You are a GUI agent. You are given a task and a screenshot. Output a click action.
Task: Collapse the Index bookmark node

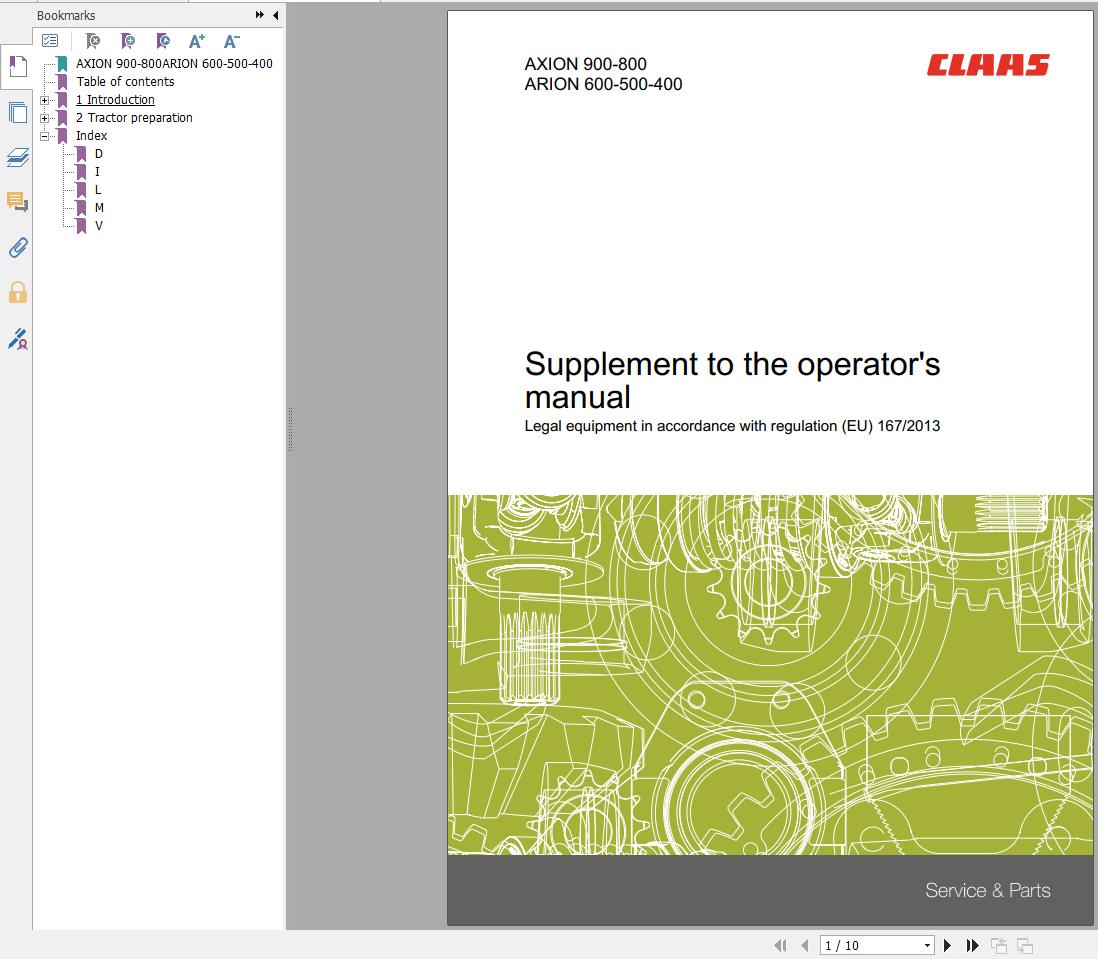pos(44,136)
